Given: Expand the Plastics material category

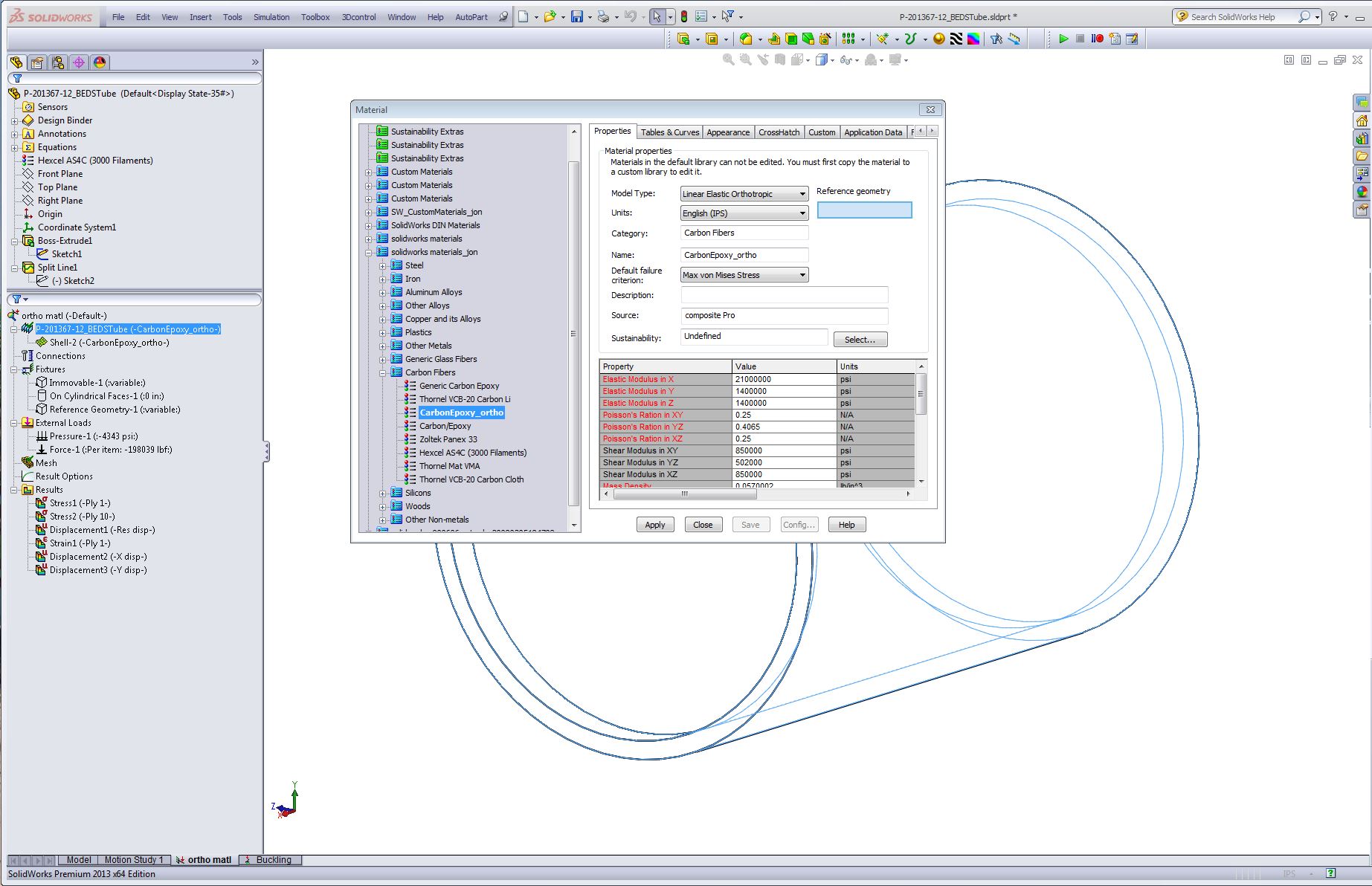Looking at the screenshot, I should click(x=383, y=332).
